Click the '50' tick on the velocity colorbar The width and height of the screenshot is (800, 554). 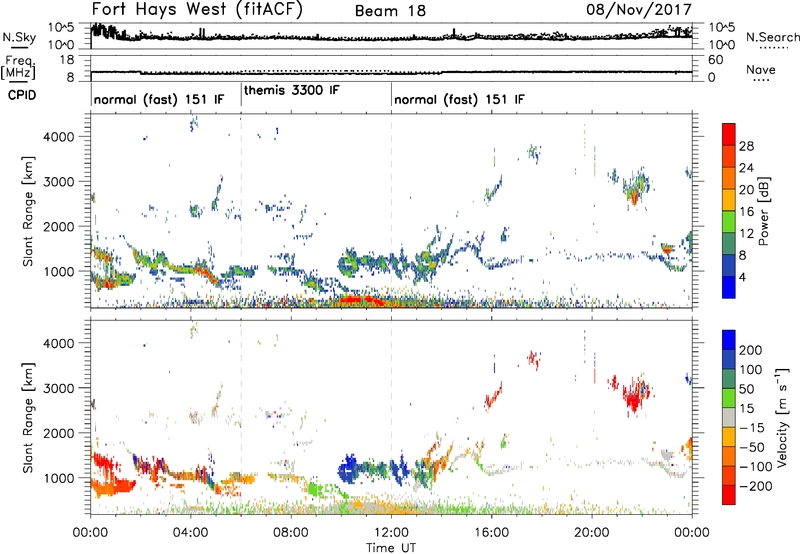pyautogui.click(x=746, y=389)
